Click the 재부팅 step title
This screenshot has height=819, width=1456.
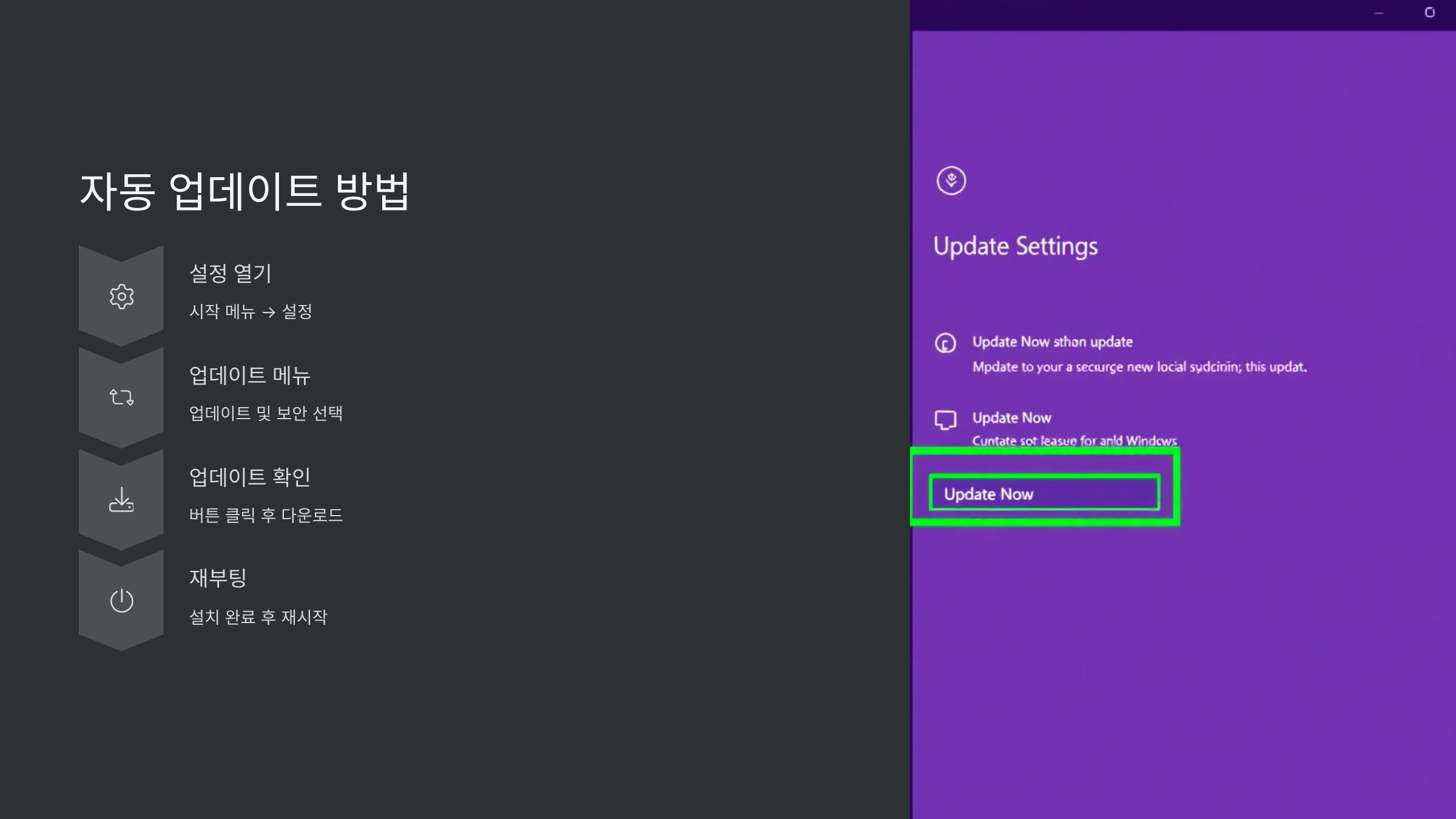point(217,578)
